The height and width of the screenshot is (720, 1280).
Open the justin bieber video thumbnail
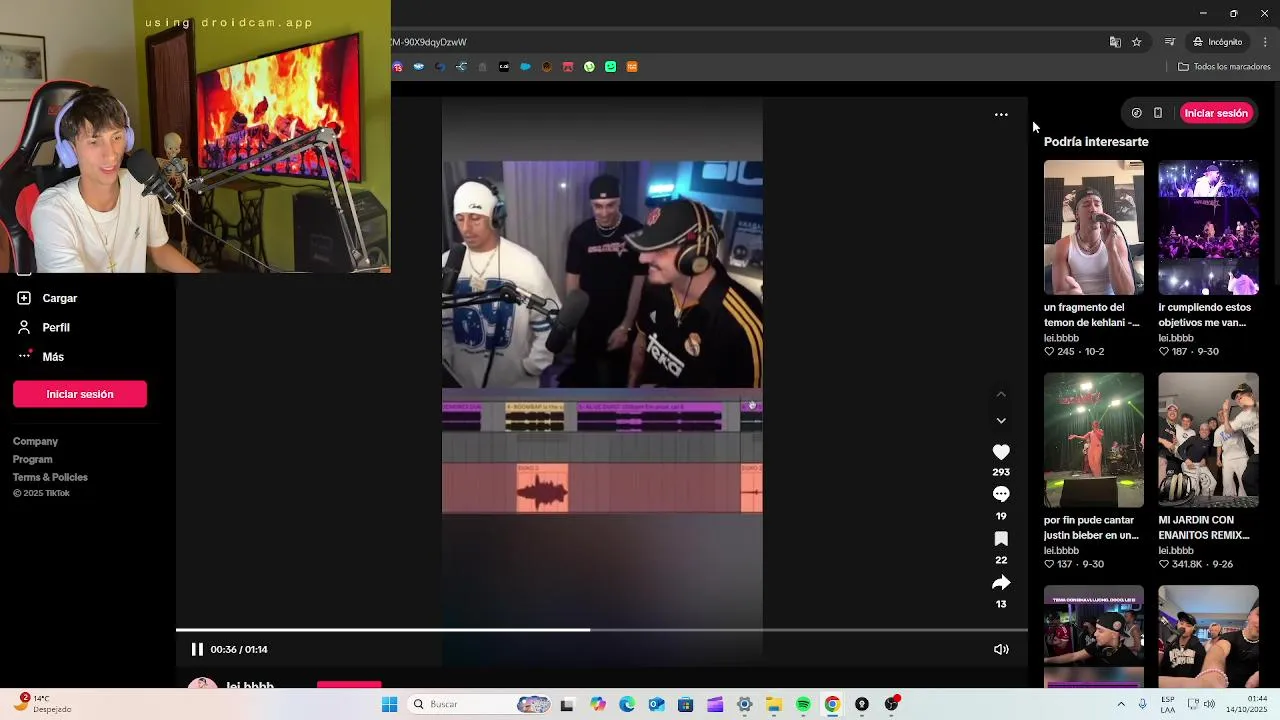1094,440
